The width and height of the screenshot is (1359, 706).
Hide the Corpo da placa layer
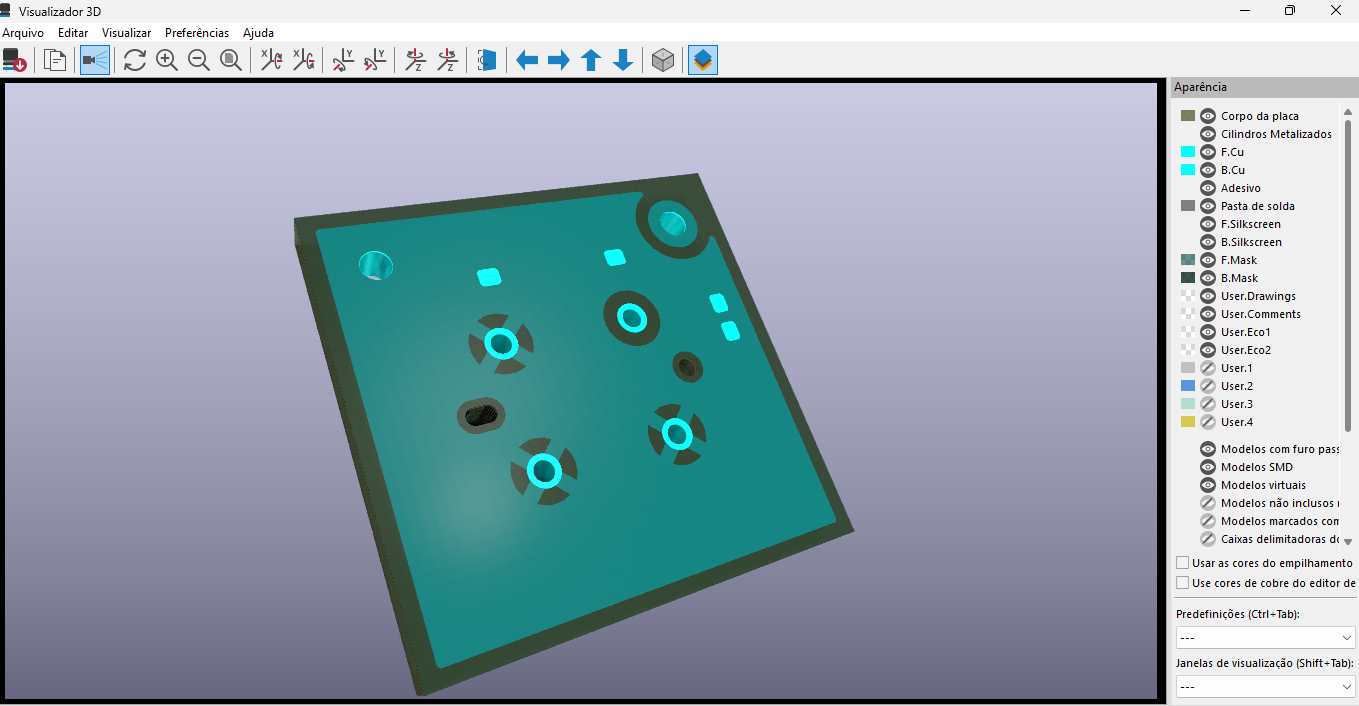1208,116
